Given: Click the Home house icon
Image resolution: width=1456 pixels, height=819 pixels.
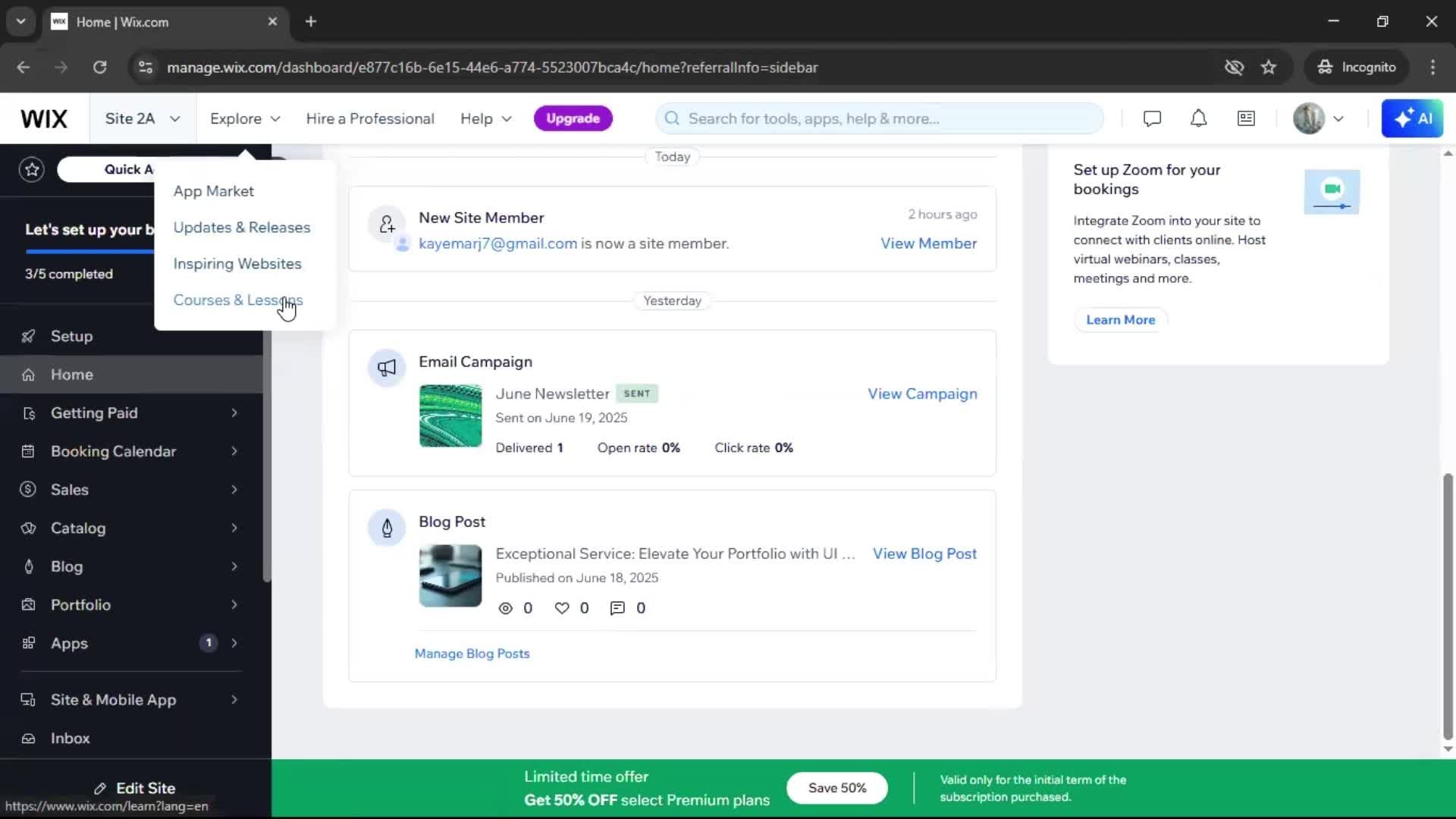Looking at the screenshot, I should (28, 375).
